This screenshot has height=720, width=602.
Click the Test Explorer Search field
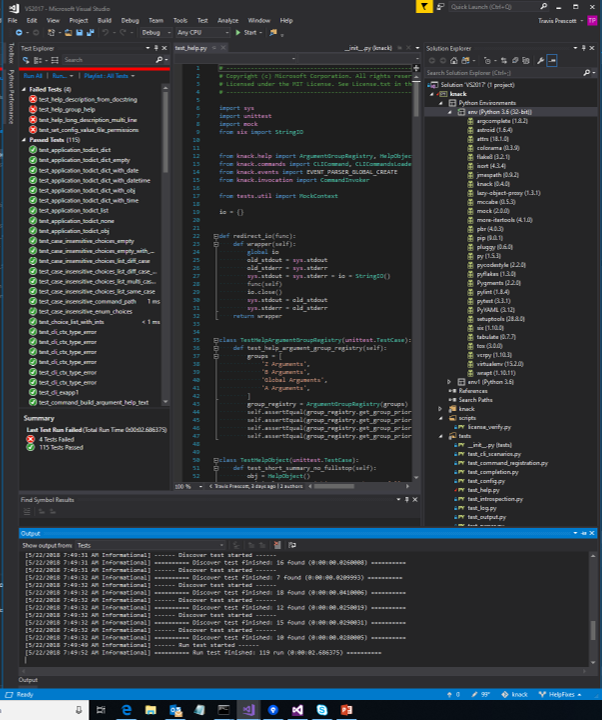click(x=110, y=60)
